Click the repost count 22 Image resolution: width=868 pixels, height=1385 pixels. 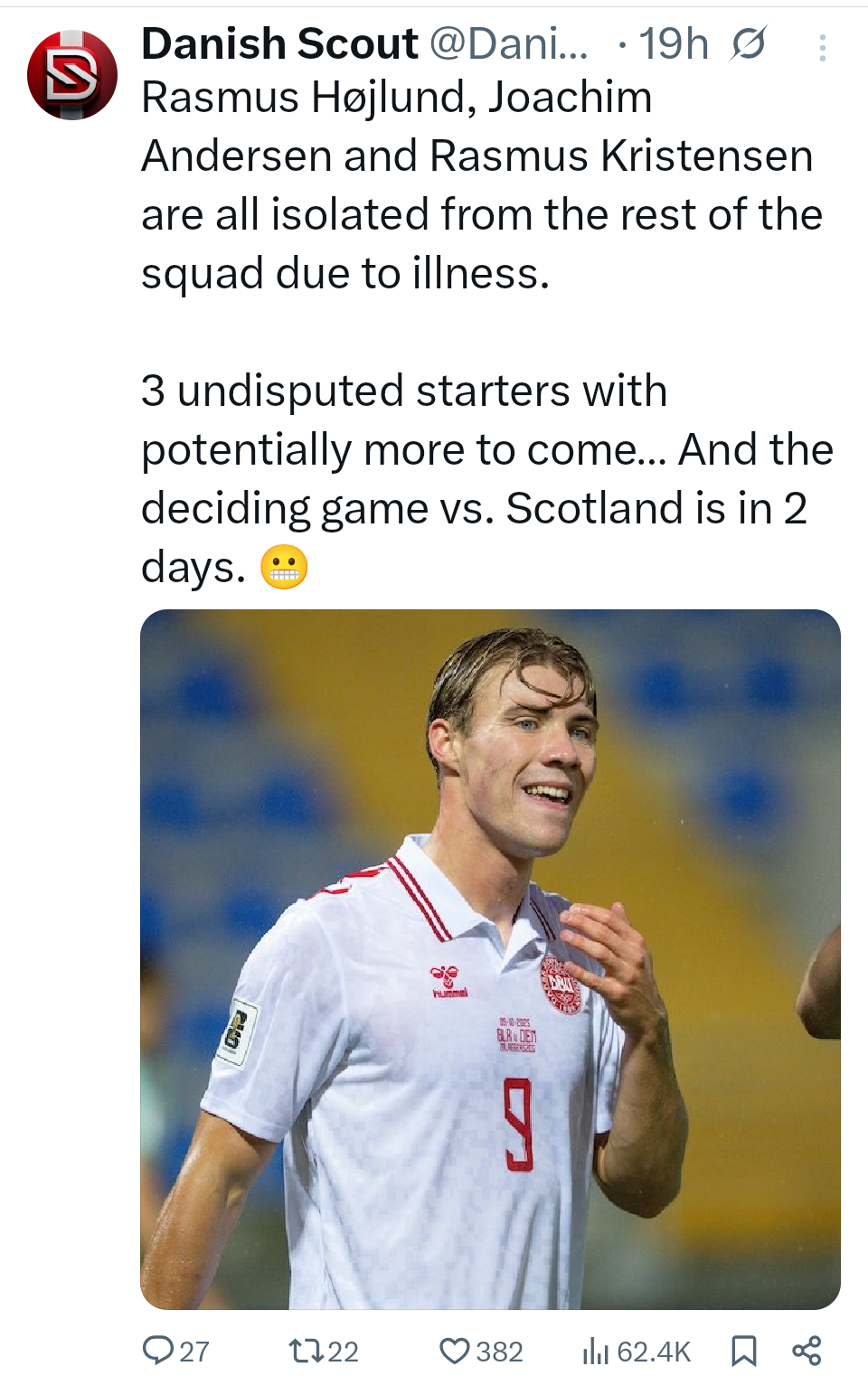344,1352
